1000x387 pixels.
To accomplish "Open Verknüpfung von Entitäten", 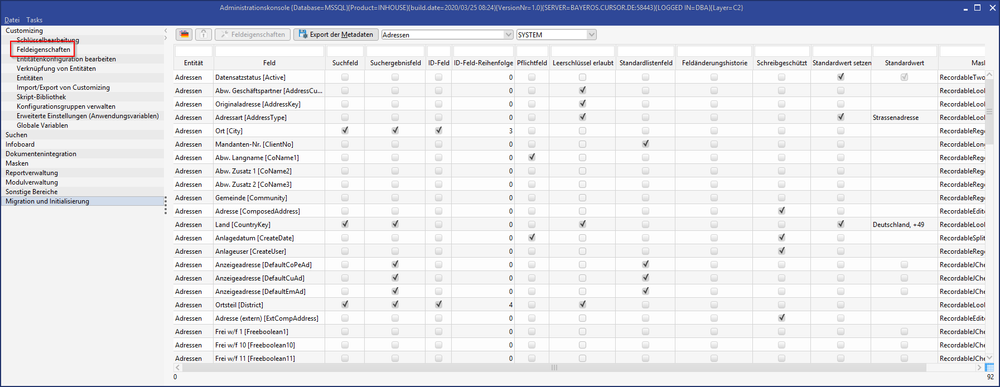I will (56, 68).
